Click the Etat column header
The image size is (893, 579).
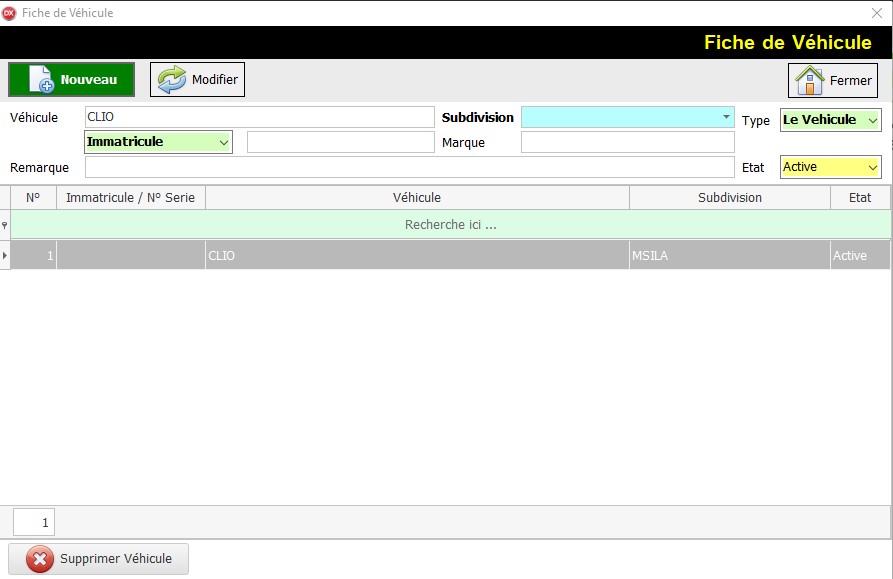[859, 198]
